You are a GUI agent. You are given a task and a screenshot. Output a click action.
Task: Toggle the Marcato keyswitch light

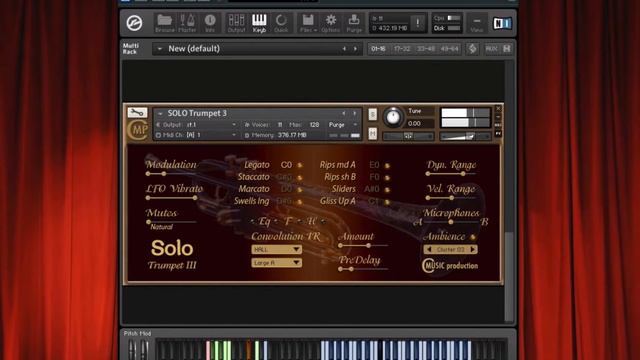click(300, 189)
